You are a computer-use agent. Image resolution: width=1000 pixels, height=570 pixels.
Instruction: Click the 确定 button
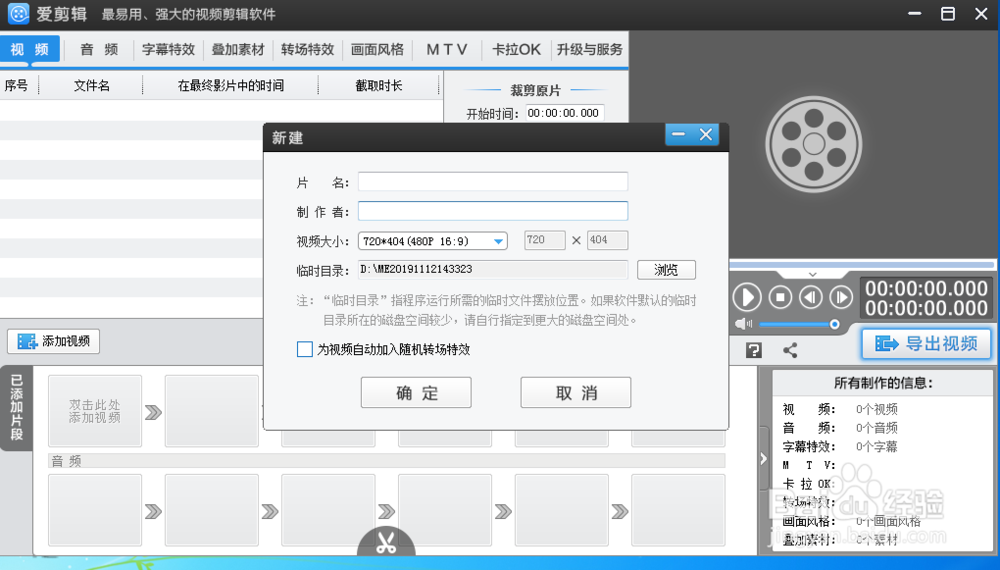[416, 392]
